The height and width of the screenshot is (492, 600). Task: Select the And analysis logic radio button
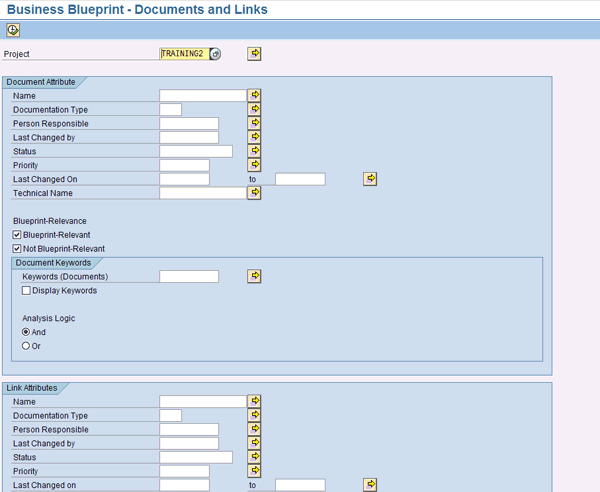click(x=26, y=332)
